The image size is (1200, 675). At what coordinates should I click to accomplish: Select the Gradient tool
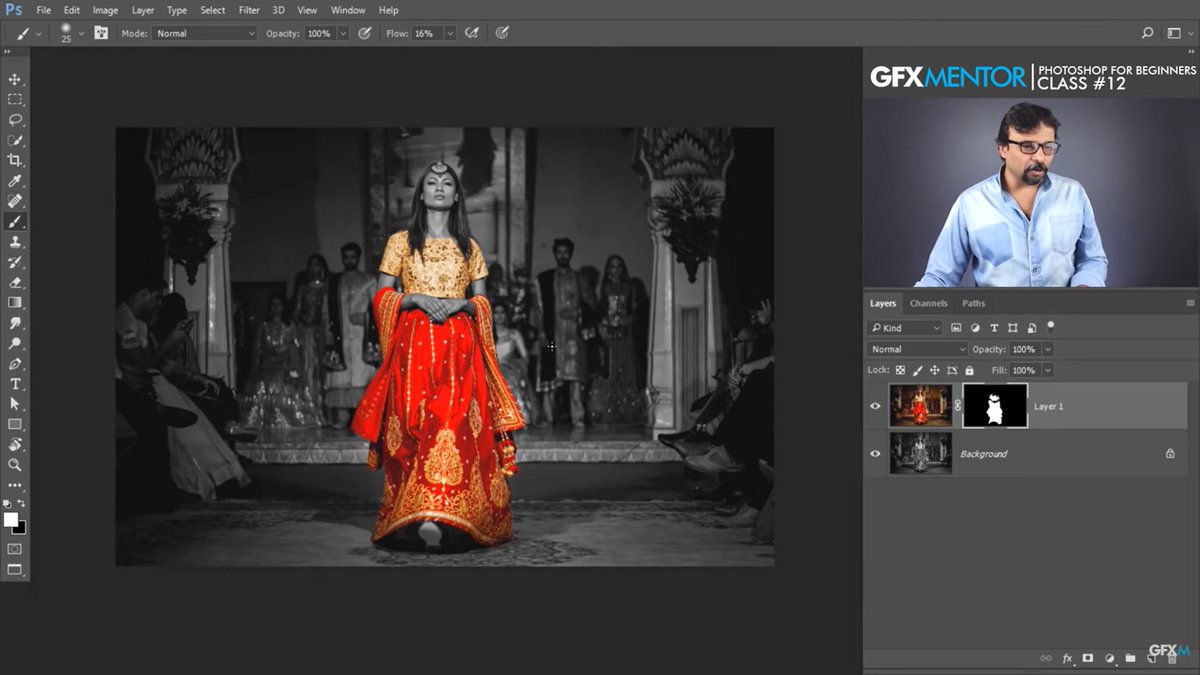[15, 303]
